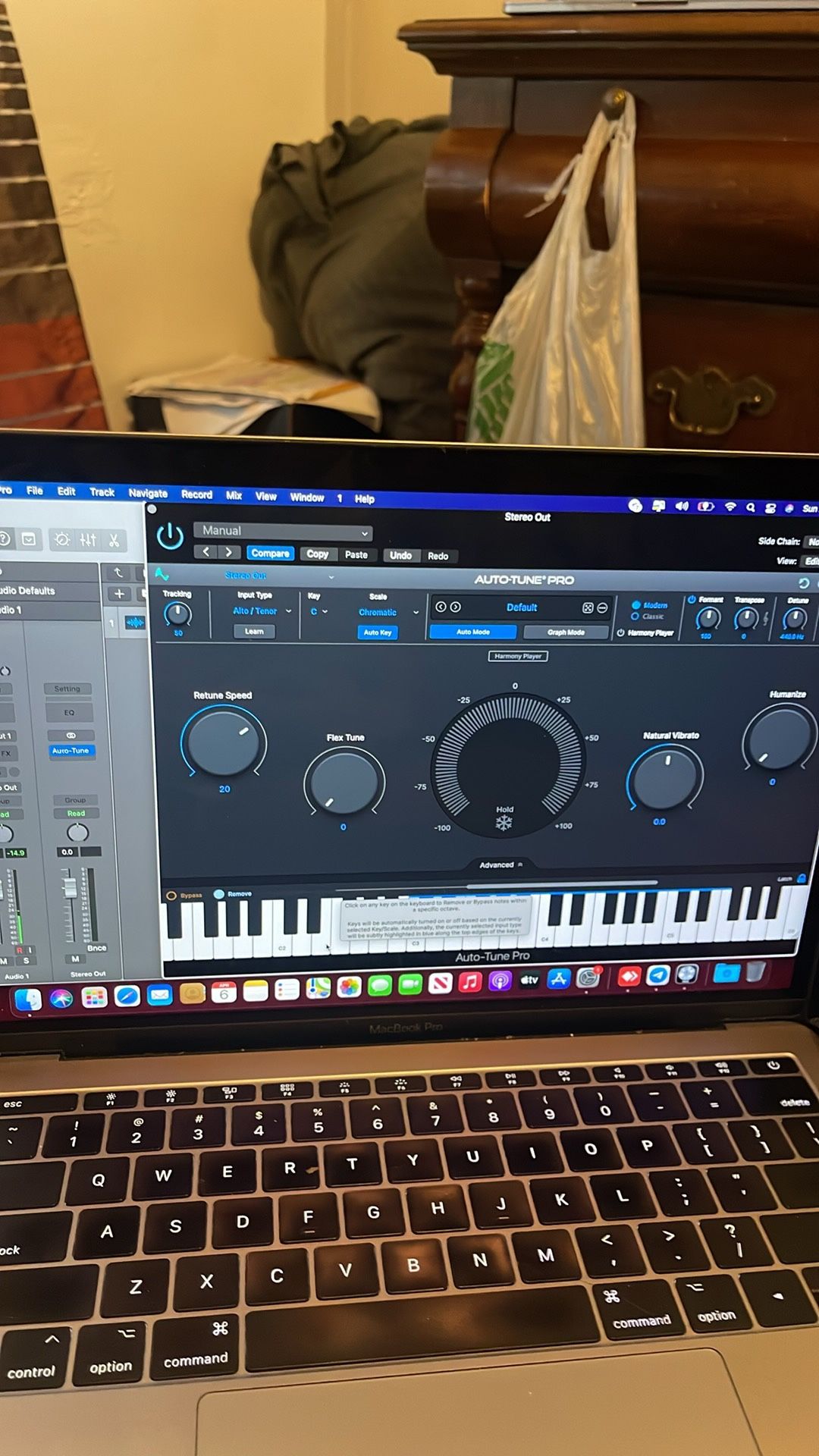Click the Detune knob
The image size is (819, 1456).
click(x=795, y=619)
